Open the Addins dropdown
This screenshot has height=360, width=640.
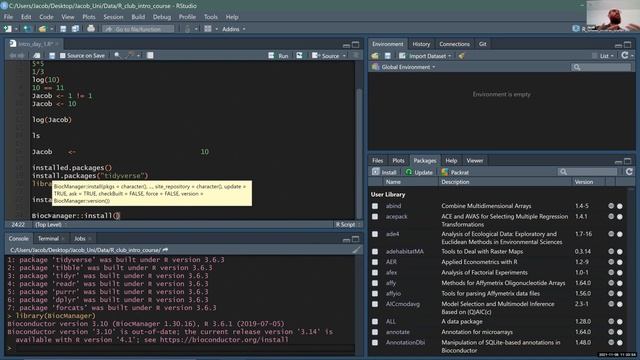click(x=233, y=29)
